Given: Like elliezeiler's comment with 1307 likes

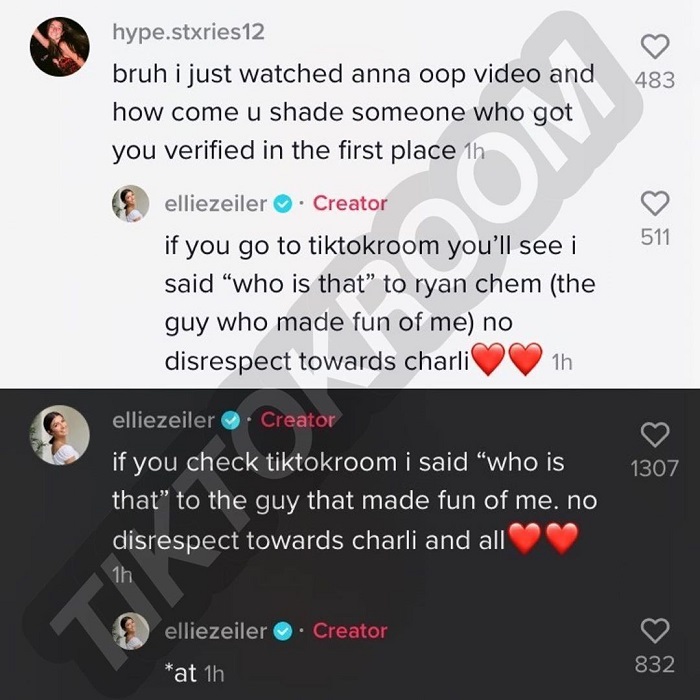Looking at the screenshot, I should tap(655, 434).
